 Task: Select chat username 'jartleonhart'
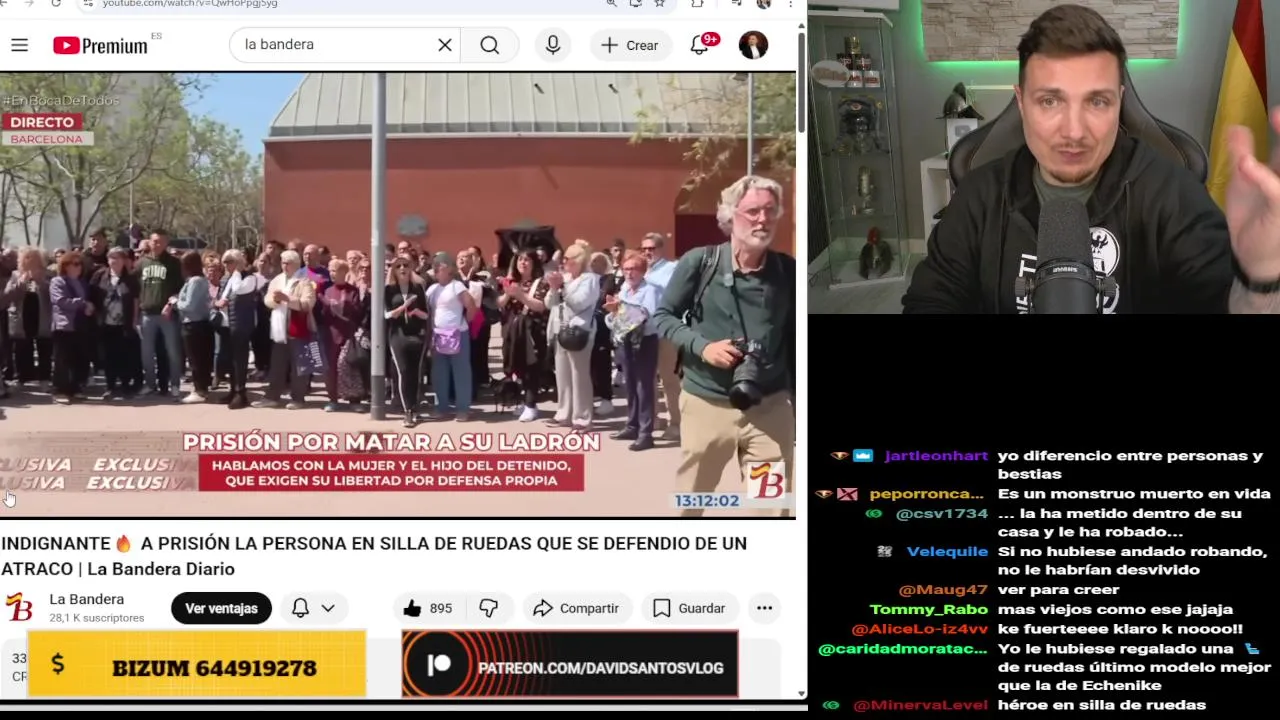click(x=936, y=456)
